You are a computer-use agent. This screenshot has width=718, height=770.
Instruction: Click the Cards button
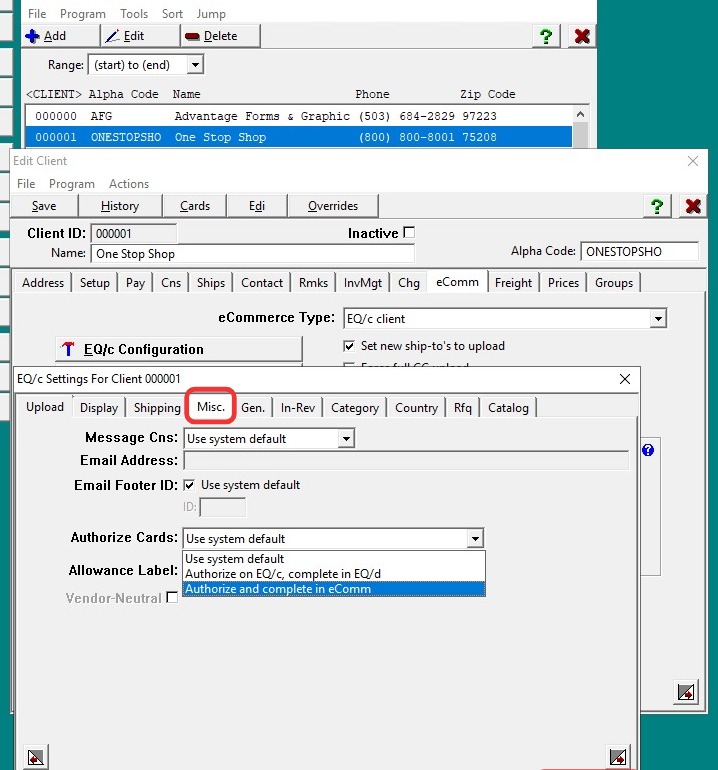[x=194, y=206]
